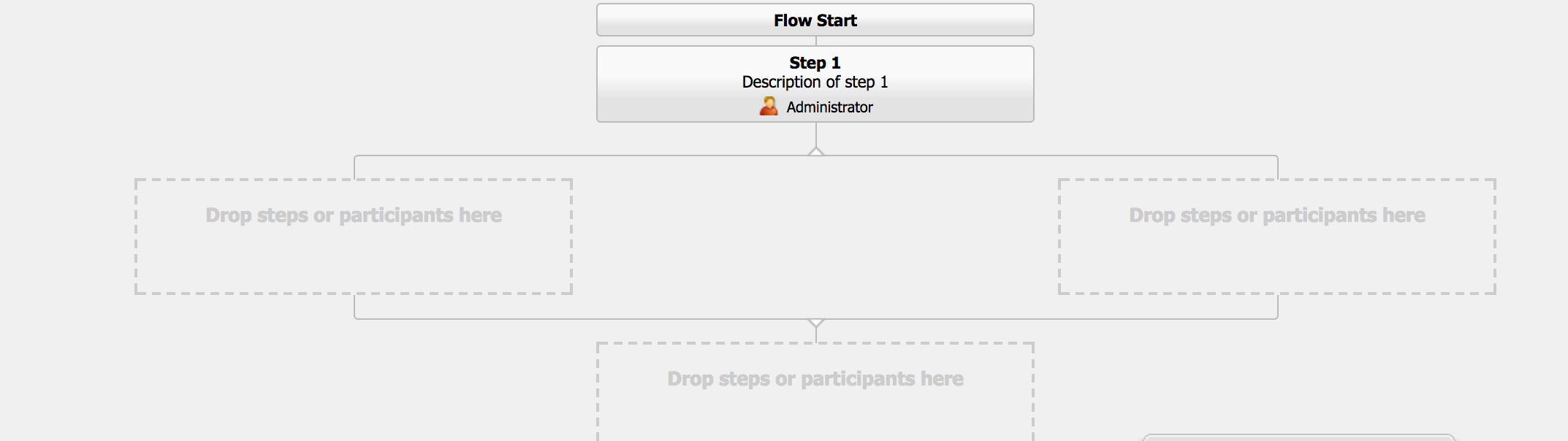Click the partially visible box at bottom right
1568x441 pixels.
[x=1298, y=437]
